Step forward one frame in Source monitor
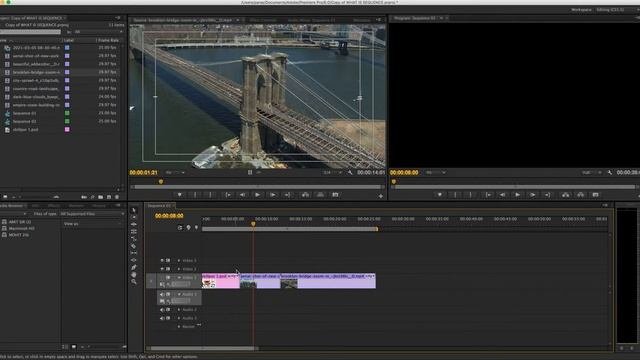Viewport: 640px width, 360px height. coord(273,195)
